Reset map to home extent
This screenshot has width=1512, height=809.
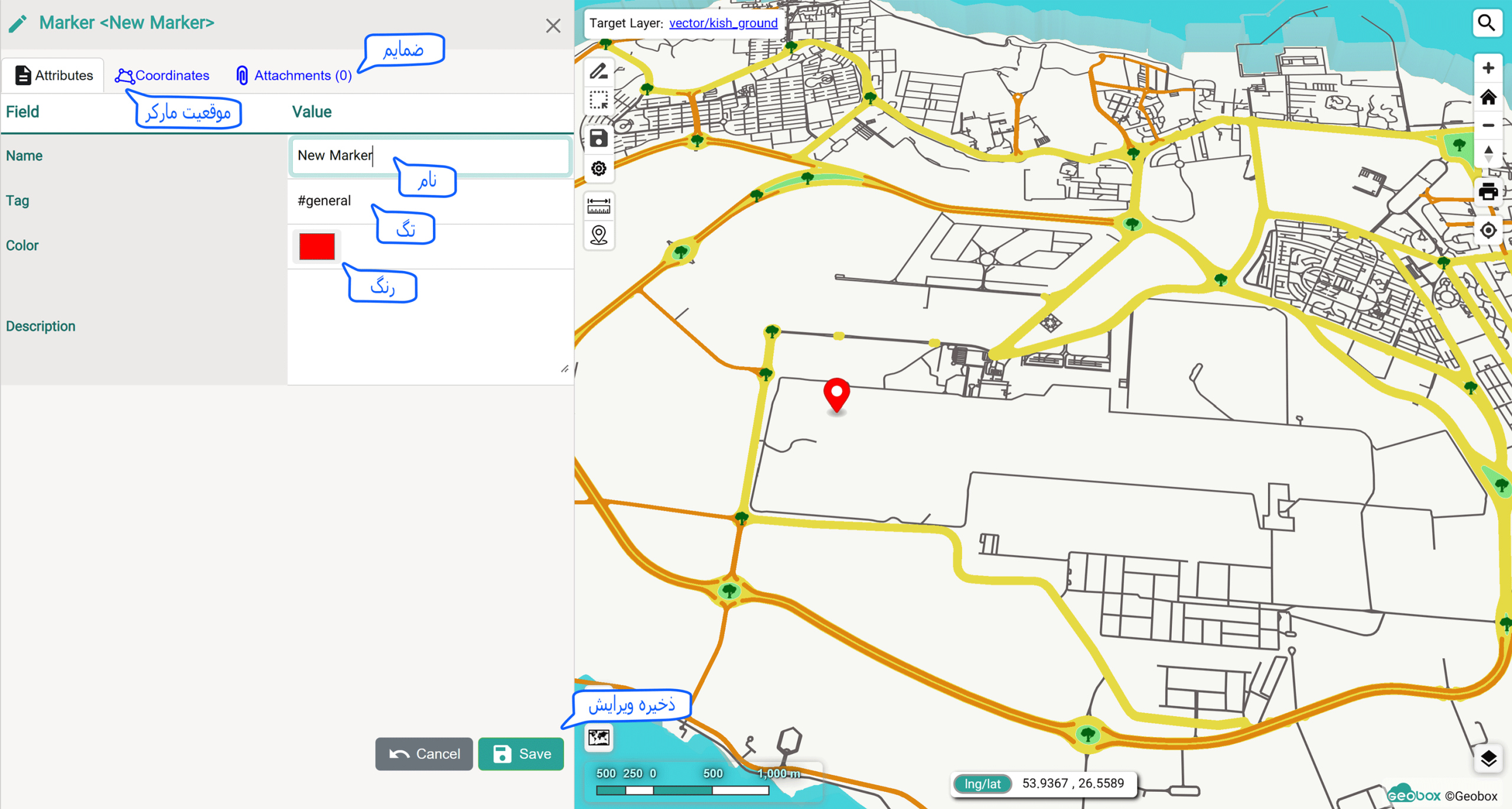tap(1488, 97)
